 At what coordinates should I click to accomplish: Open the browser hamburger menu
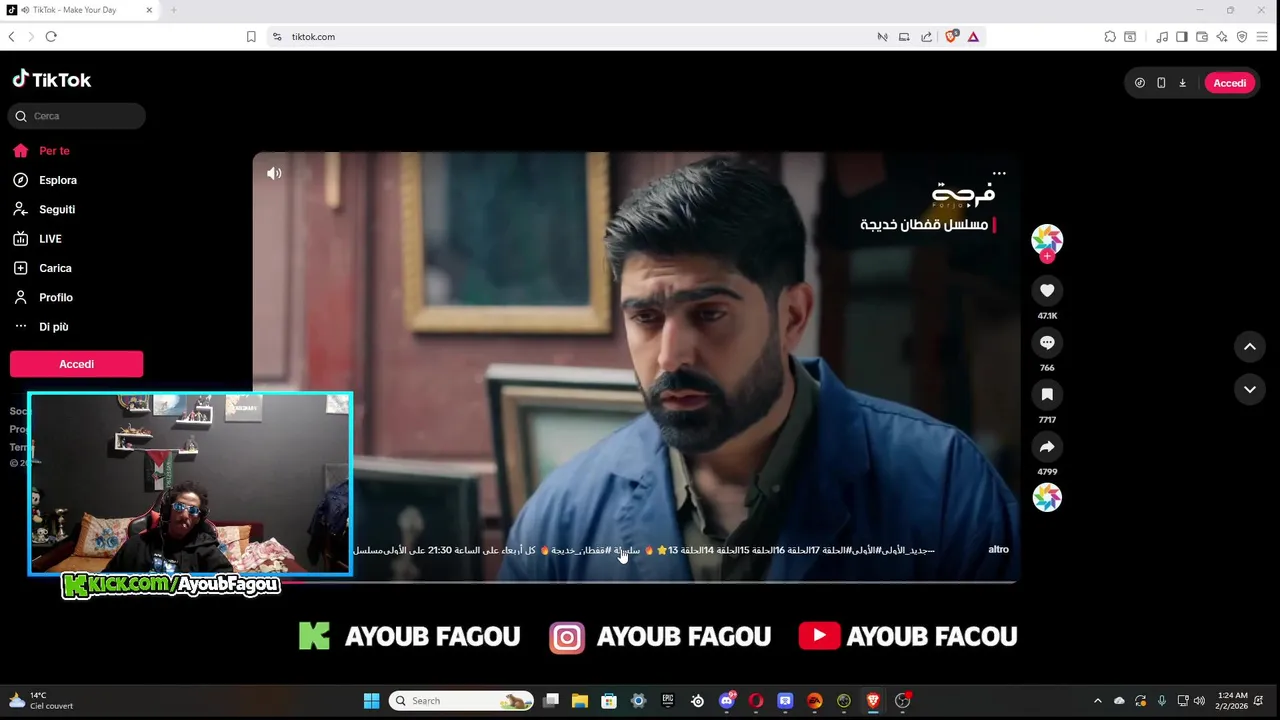(x=1263, y=36)
